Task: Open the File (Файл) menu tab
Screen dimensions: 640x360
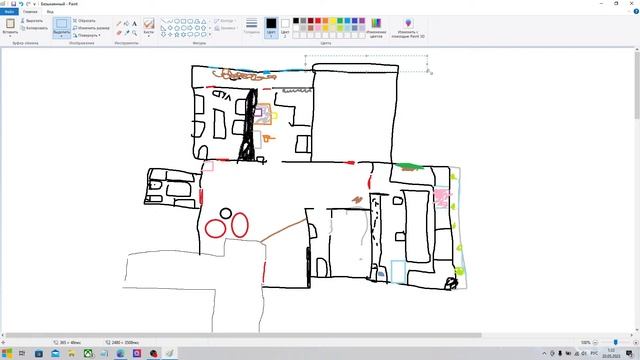Action: coord(9,12)
